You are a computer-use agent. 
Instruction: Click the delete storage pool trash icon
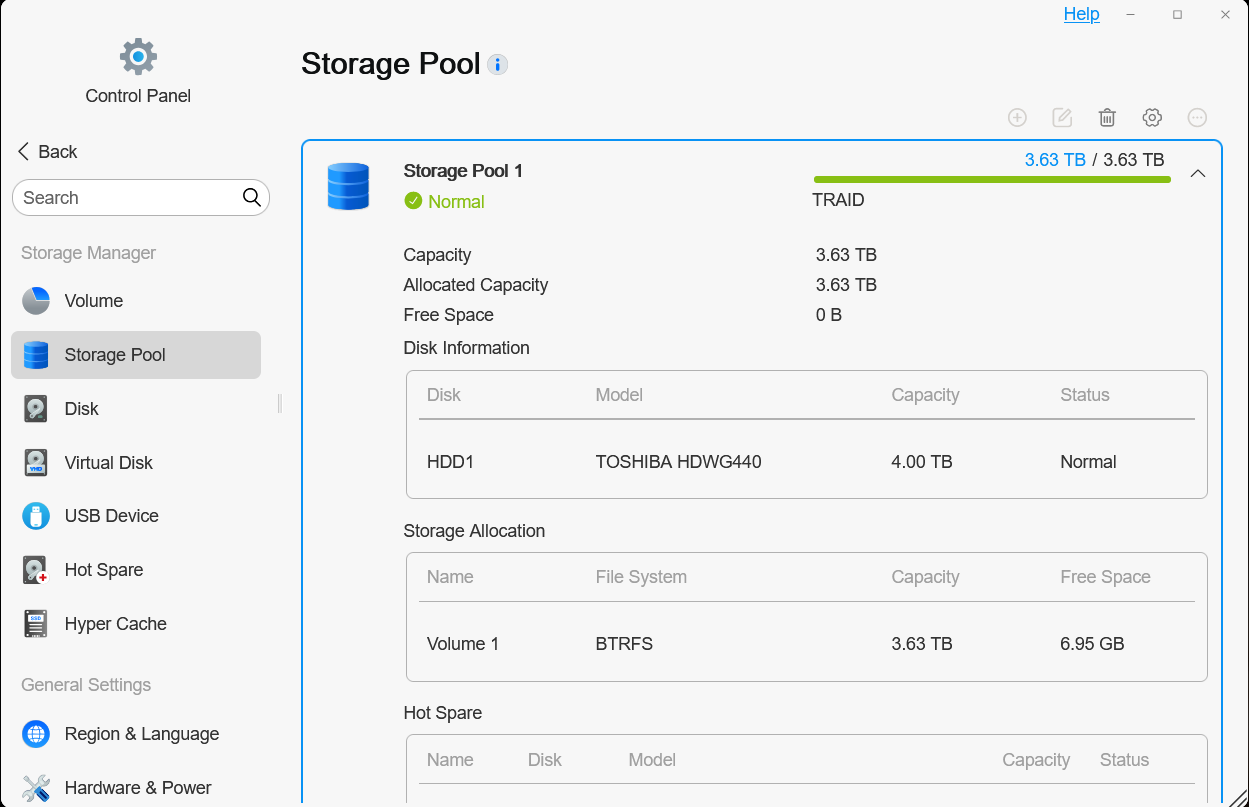pyautogui.click(x=1107, y=118)
